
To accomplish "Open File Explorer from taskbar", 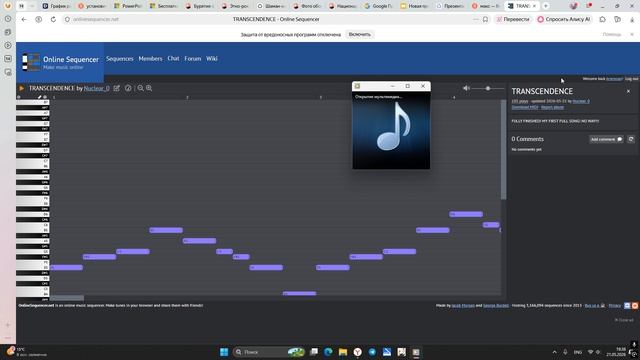I will (343, 352).
